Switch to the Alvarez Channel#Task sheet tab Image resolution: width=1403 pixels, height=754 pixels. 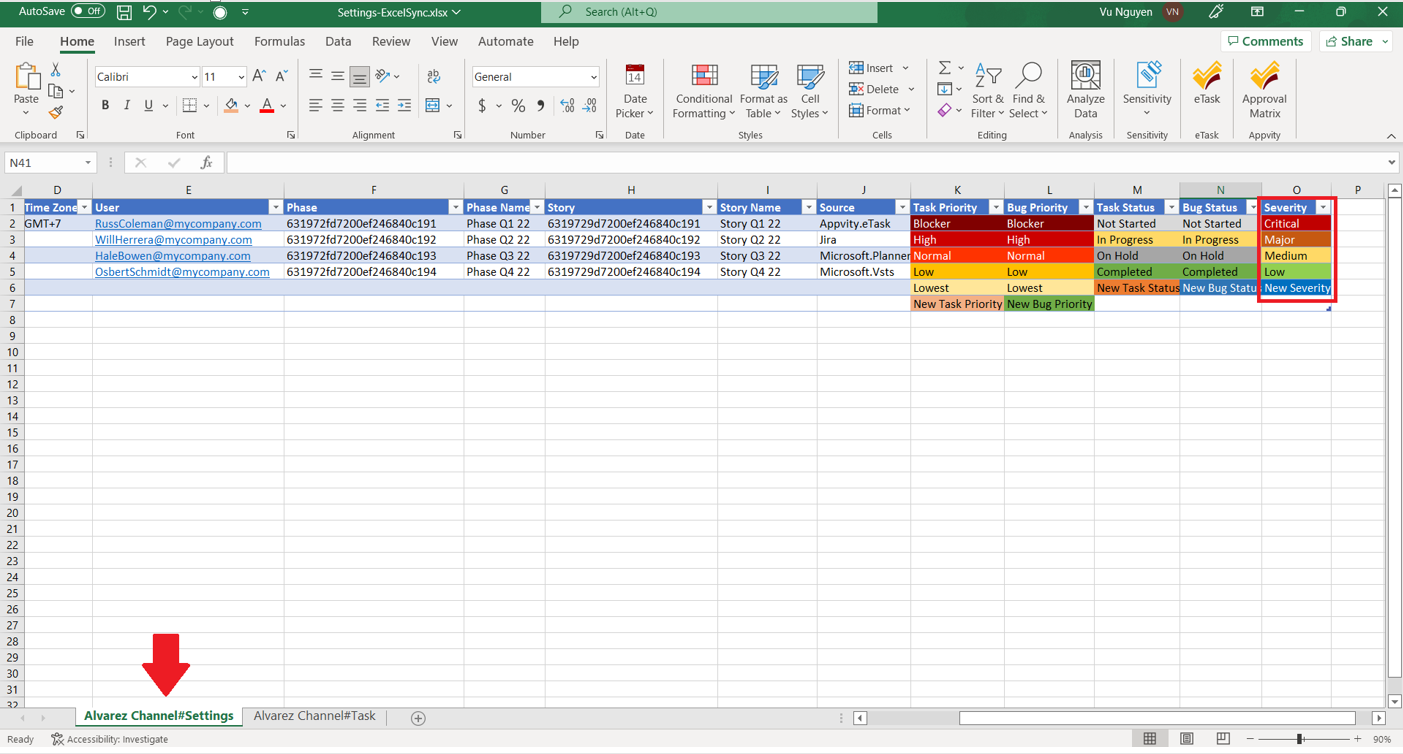click(314, 716)
